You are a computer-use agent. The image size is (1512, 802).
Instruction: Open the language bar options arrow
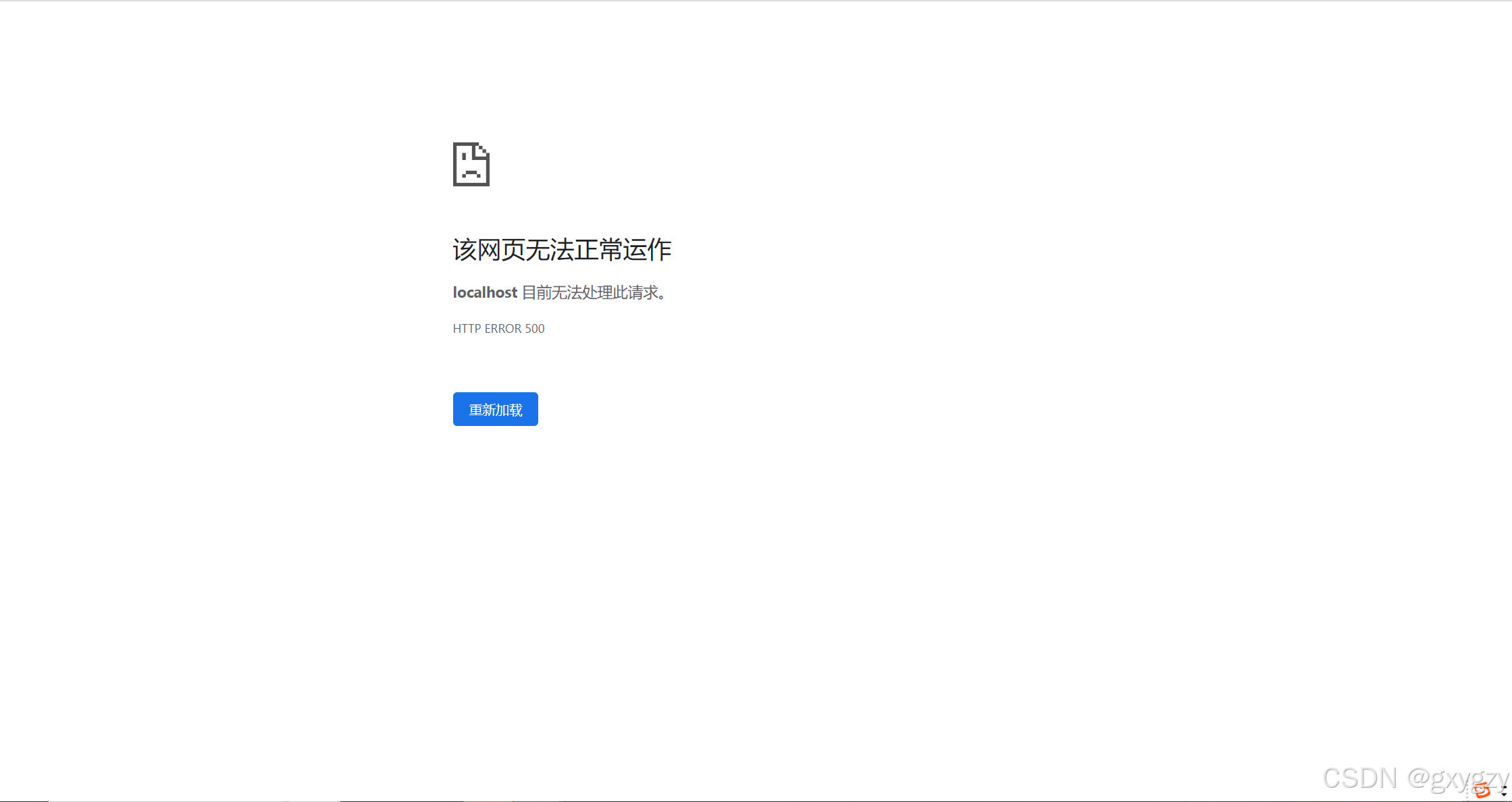(x=1504, y=795)
